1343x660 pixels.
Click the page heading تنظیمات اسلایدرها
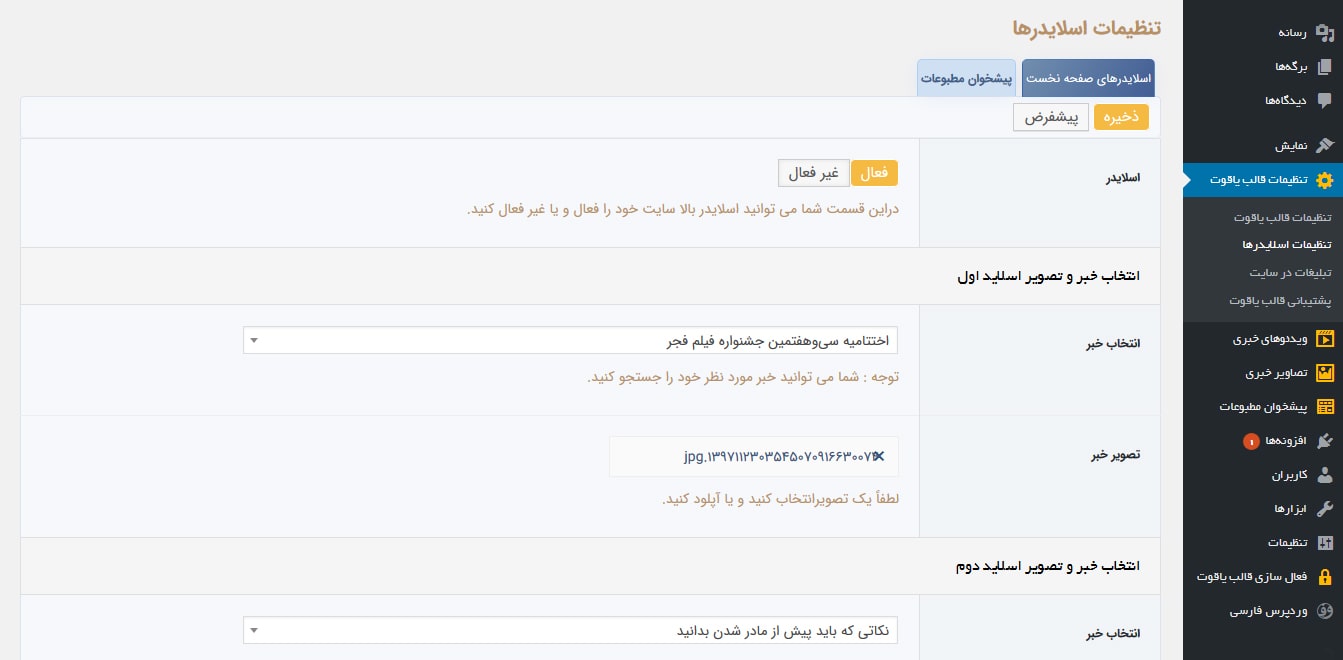1087,27
